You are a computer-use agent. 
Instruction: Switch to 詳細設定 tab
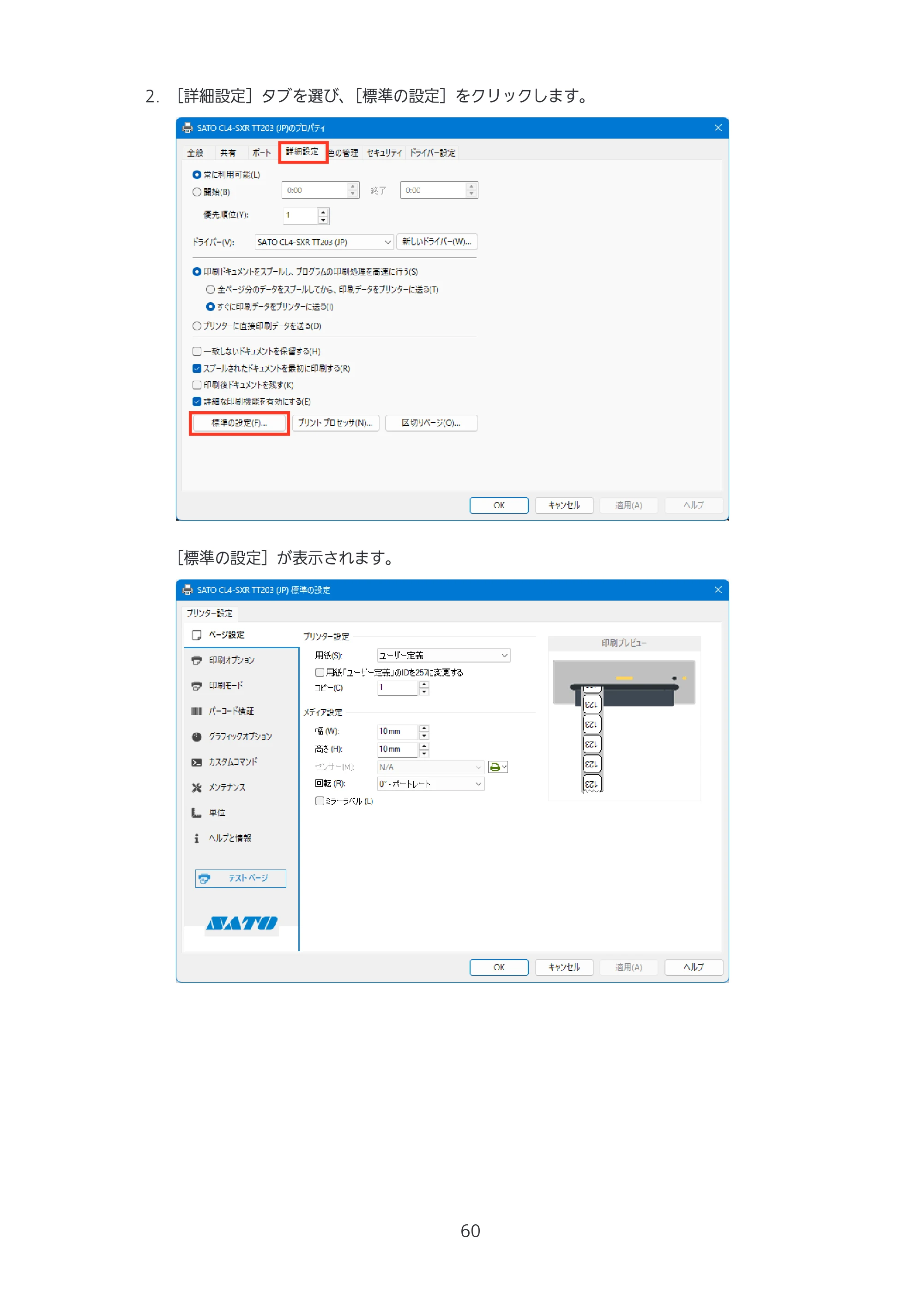click(x=303, y=152)
